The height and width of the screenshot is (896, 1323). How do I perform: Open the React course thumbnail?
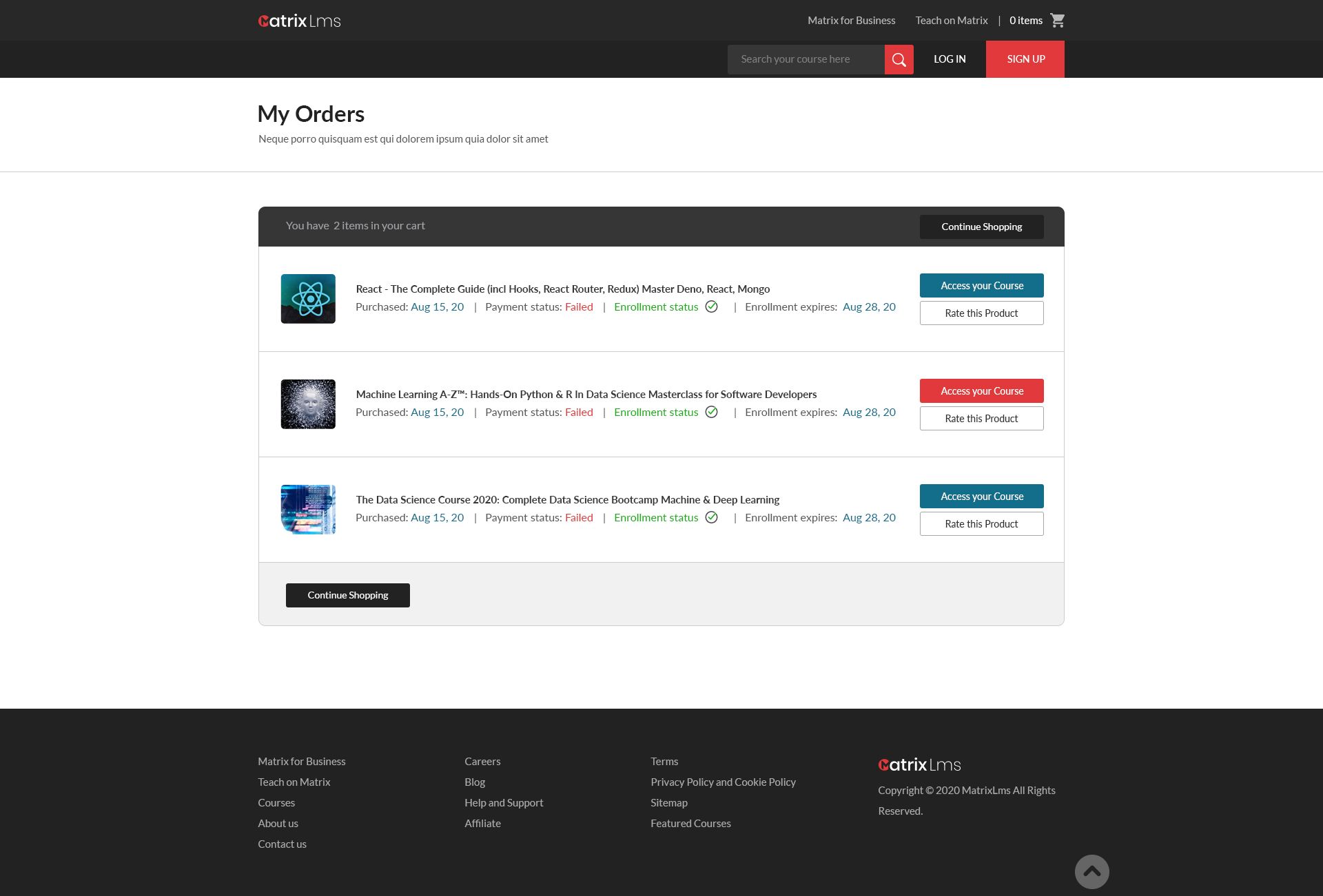click(308, 299)
